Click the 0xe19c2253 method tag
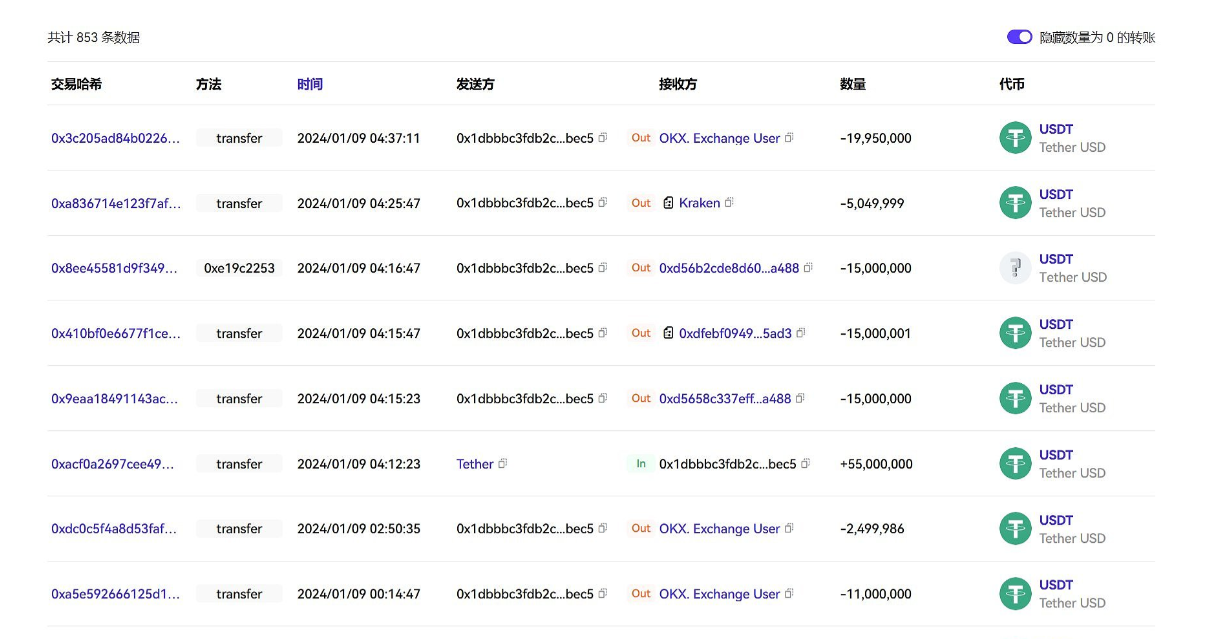This screenshot has width=1214, height=639. pos(239,268)
